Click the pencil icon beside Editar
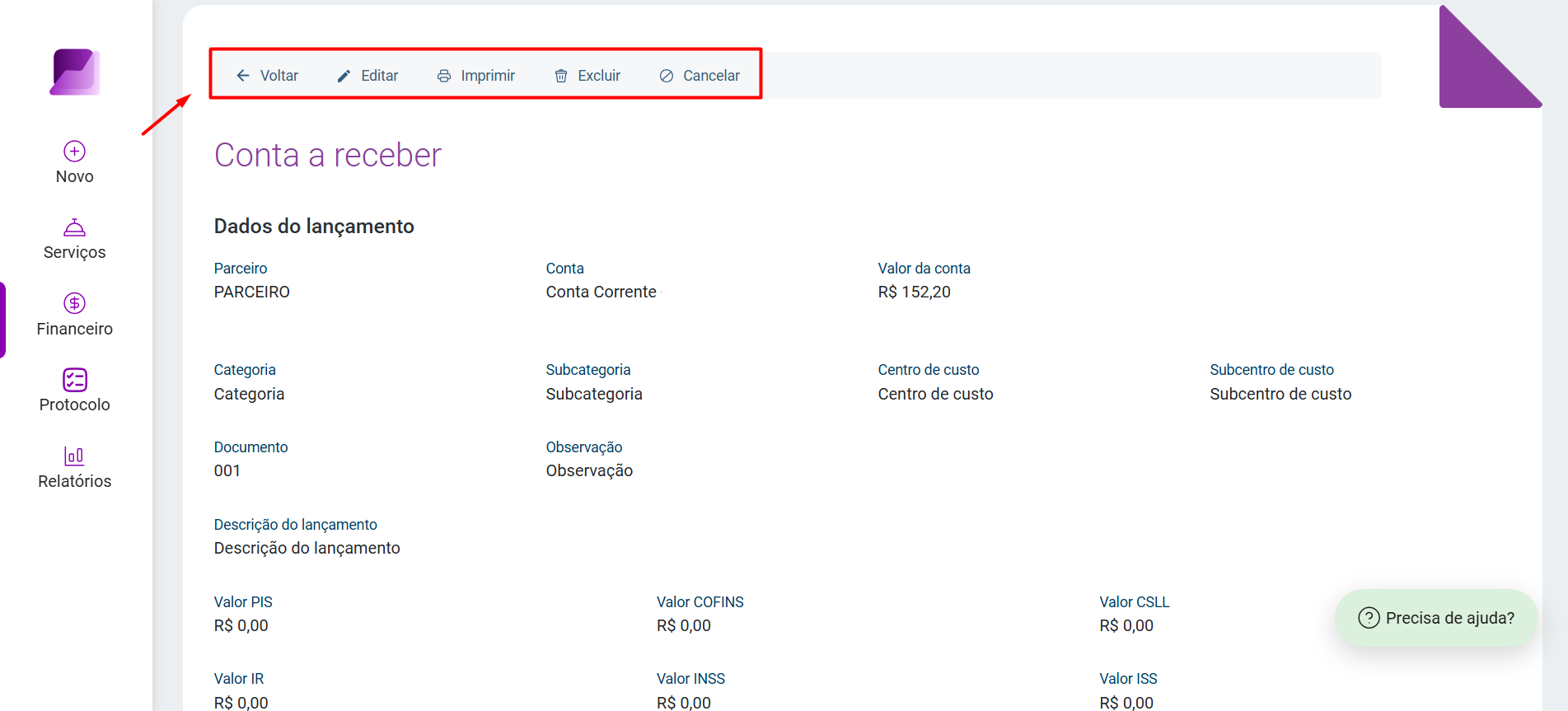1568x711 pixels. 344,76
